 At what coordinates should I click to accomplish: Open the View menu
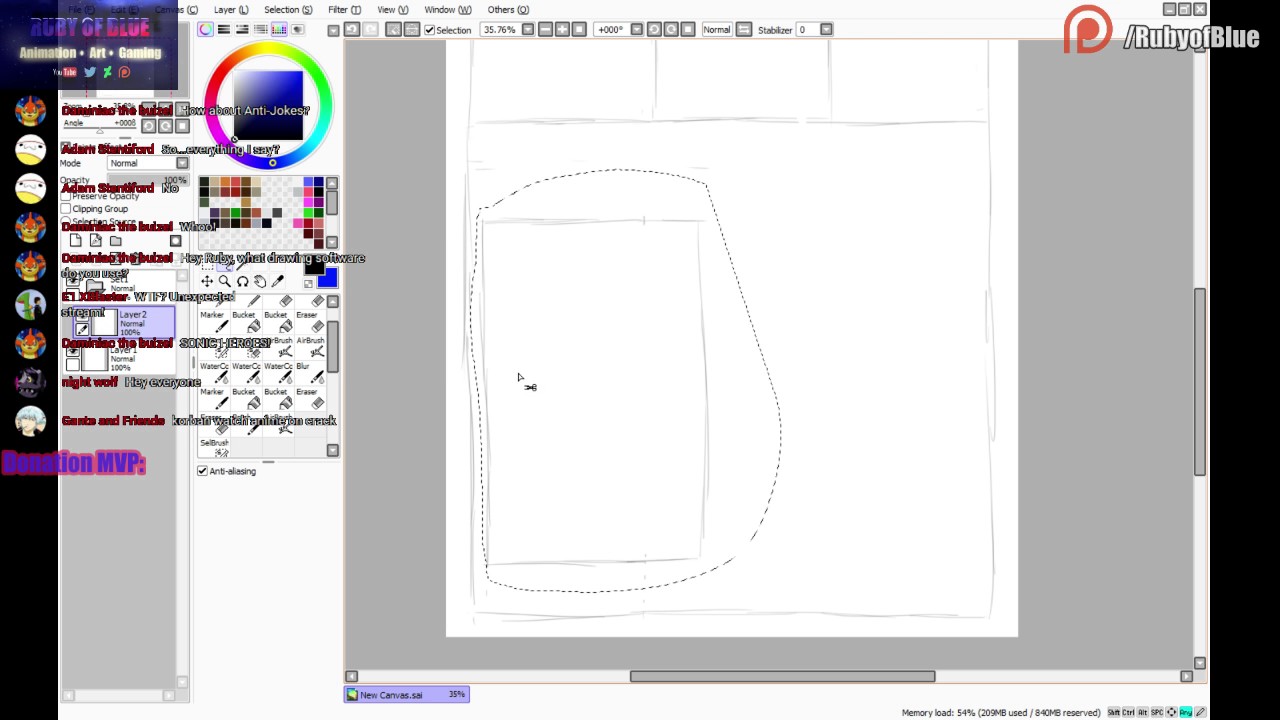(392, 10)
